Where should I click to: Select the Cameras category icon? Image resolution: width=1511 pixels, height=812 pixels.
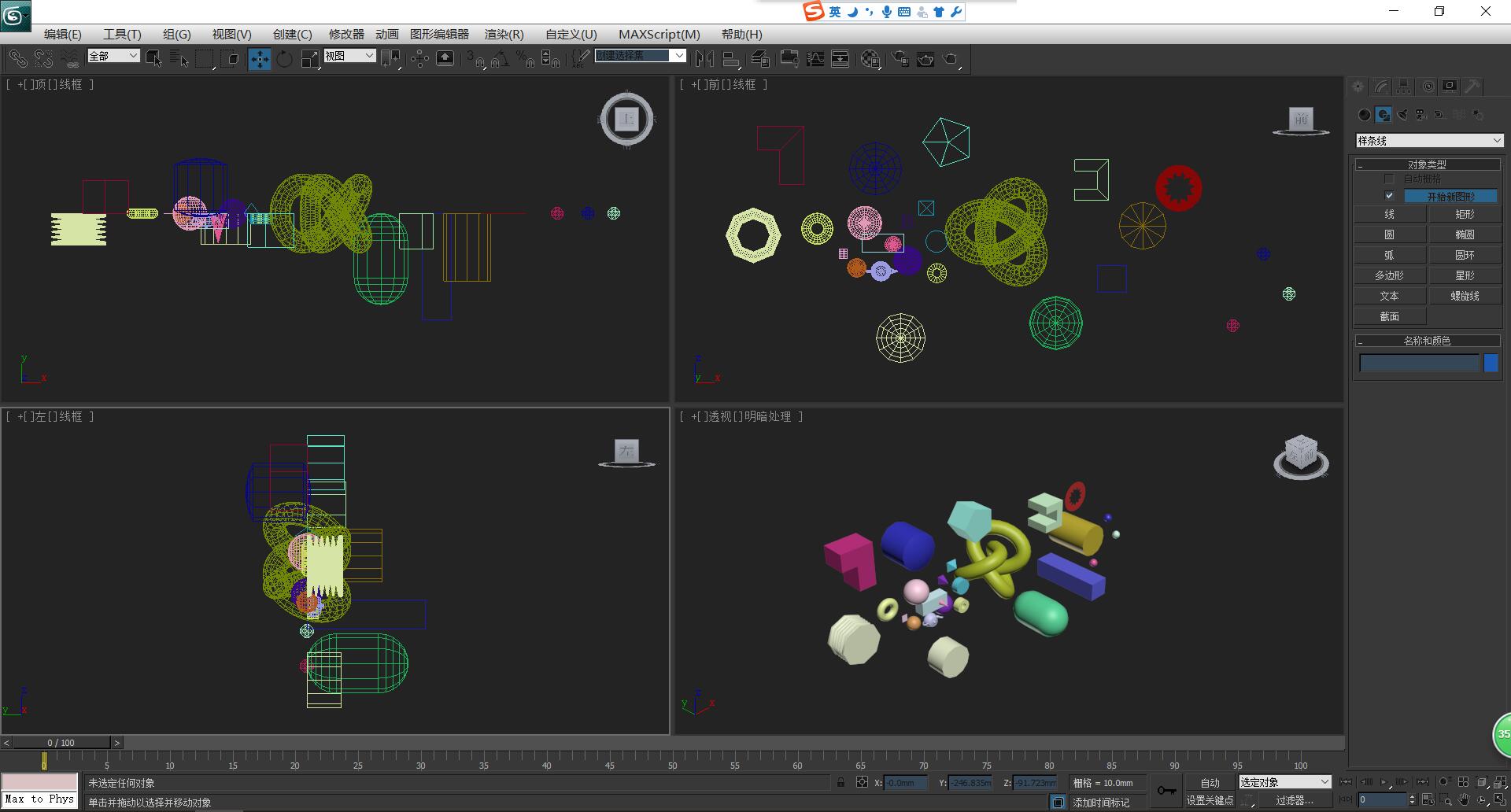[1421, 115]
